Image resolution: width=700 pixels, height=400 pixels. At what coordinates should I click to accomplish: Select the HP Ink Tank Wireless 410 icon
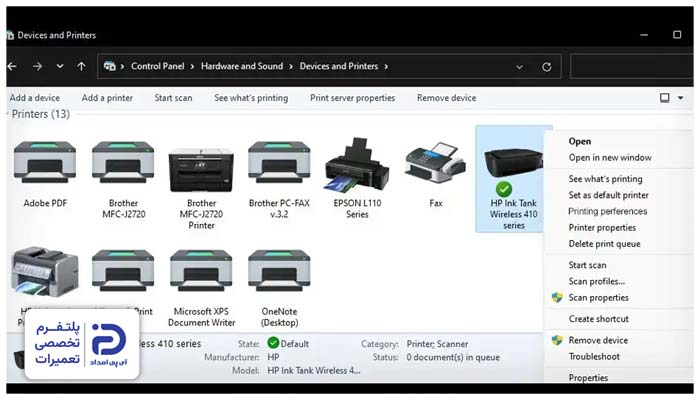(513, 164)
